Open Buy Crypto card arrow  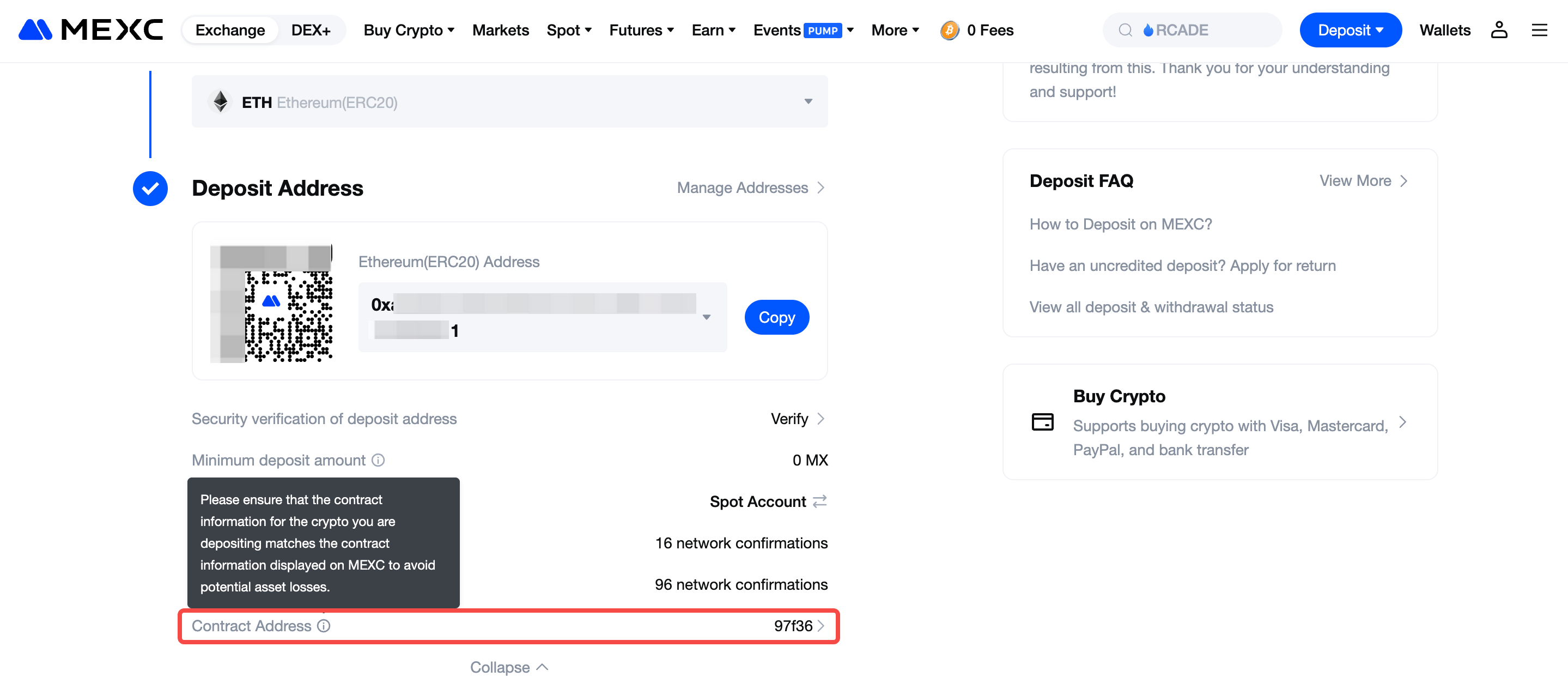pyautogui.click(x=1402, y=421)
